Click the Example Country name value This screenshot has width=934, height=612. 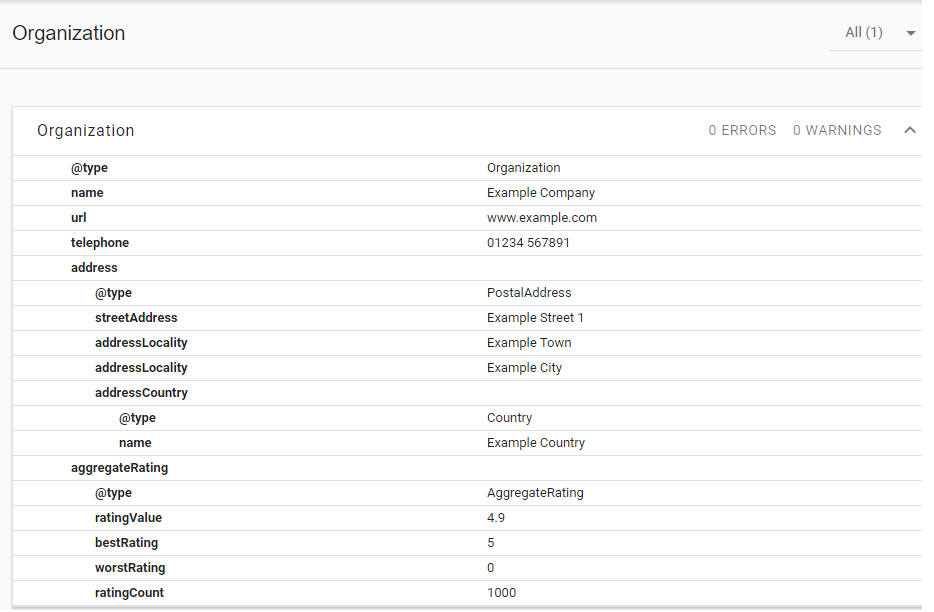click(536, 443)
